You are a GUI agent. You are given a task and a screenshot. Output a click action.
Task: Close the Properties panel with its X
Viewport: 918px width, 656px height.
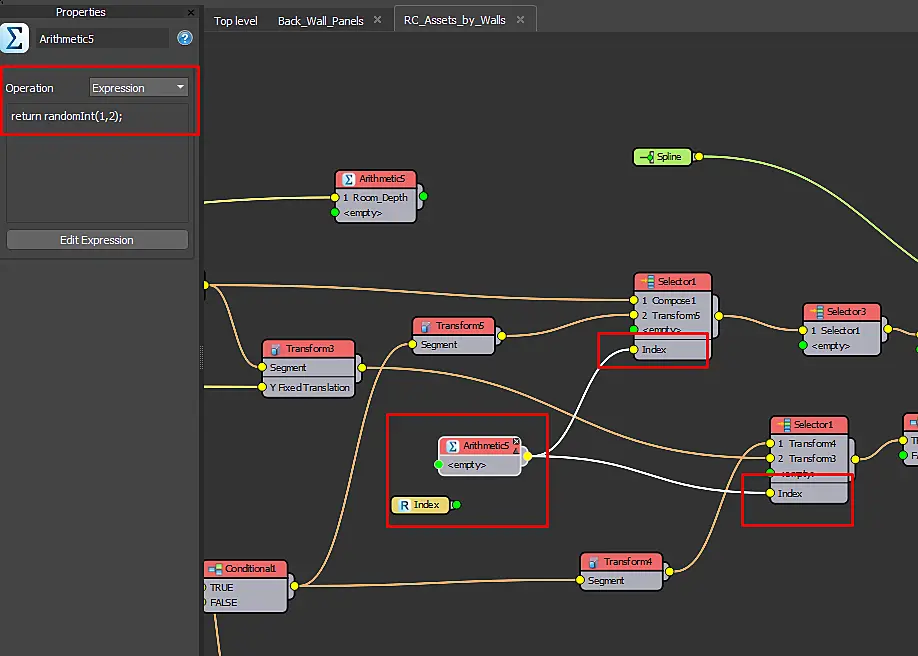tap(191, 12)
